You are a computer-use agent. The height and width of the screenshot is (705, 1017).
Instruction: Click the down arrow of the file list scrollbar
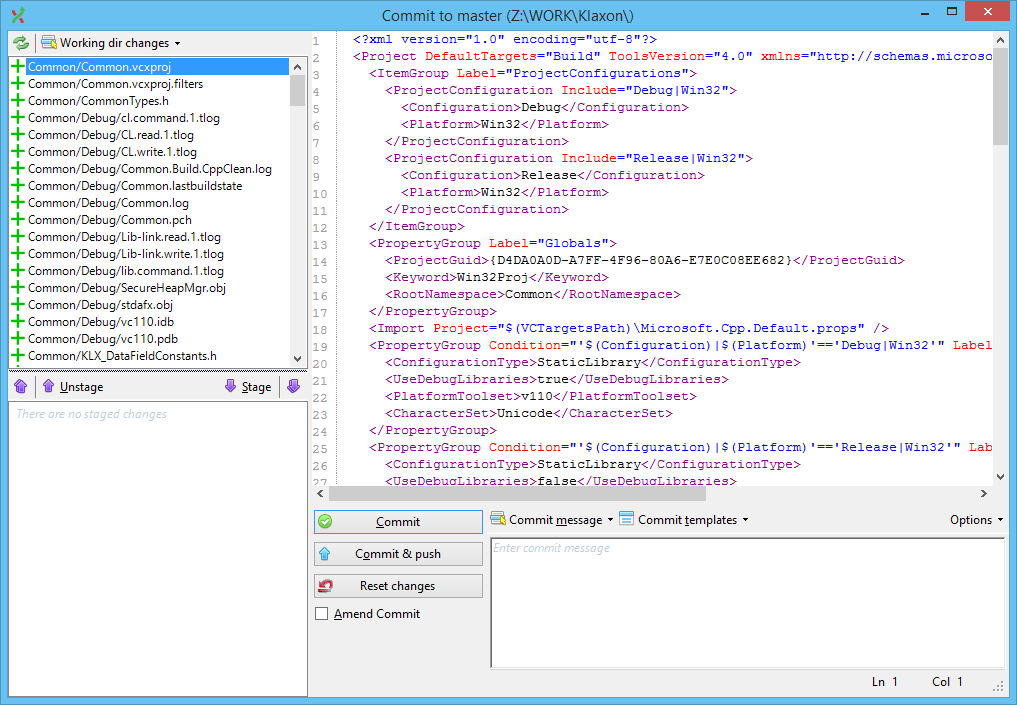pos(298,359)
